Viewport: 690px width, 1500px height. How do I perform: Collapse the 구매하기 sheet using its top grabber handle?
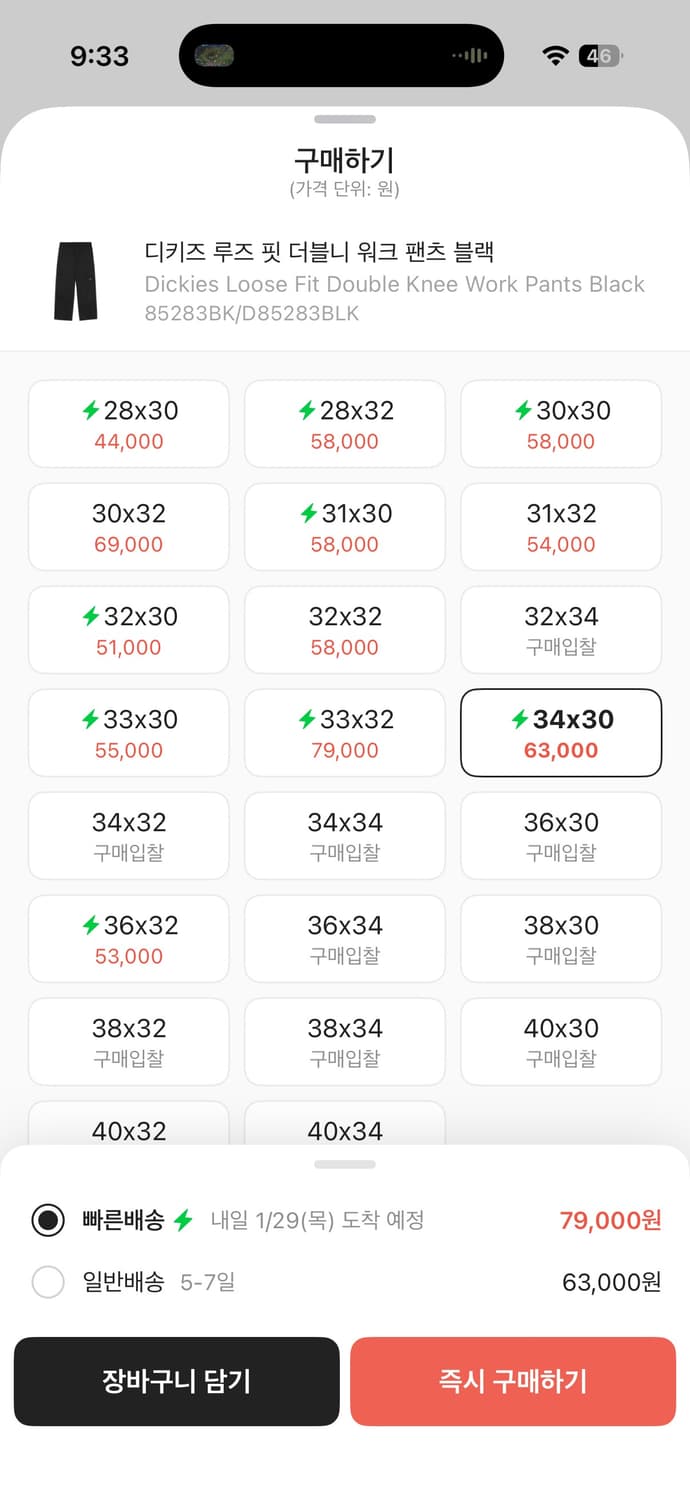[345, 119]
